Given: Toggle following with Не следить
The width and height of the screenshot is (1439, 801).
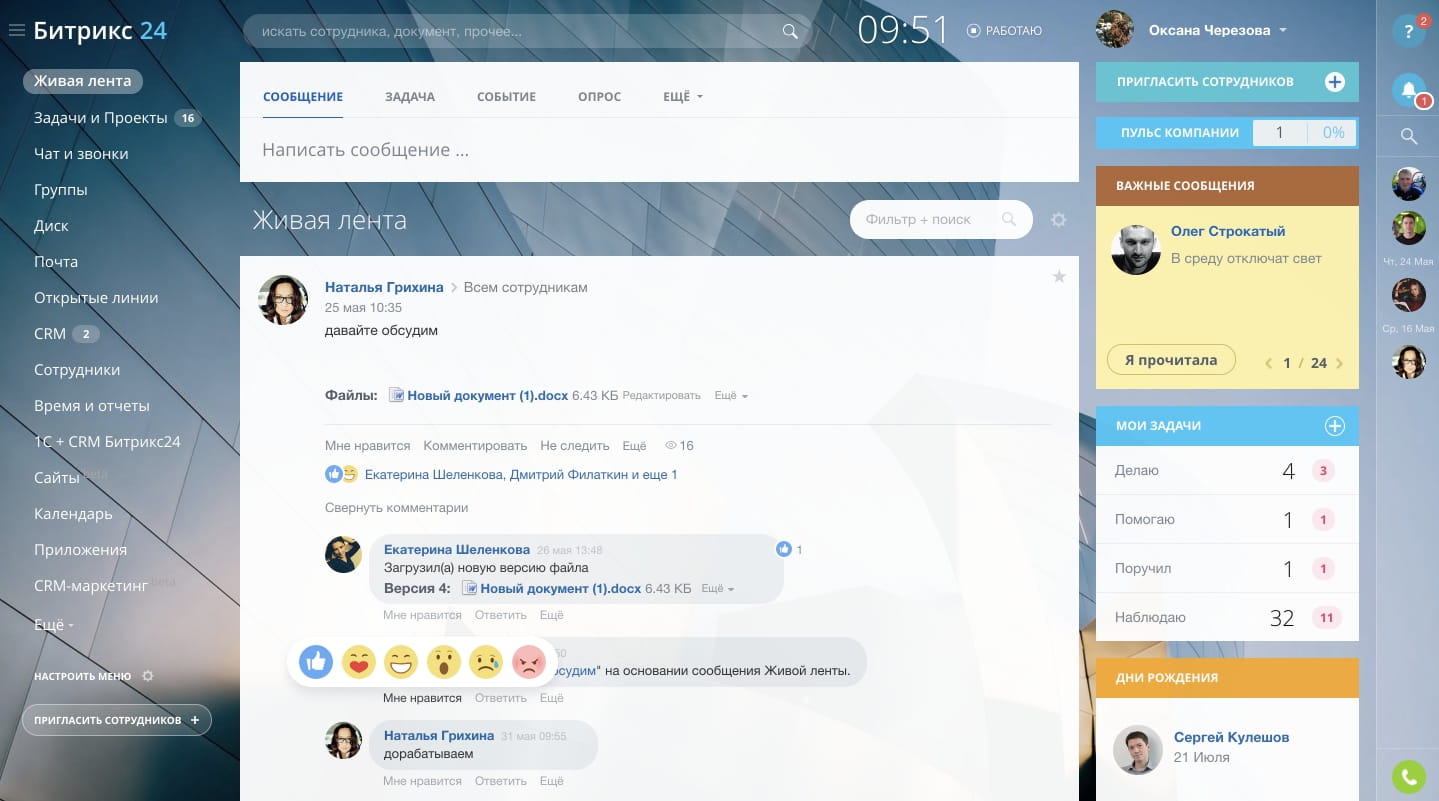Looking at the screenshot, I should coord(574,446).
